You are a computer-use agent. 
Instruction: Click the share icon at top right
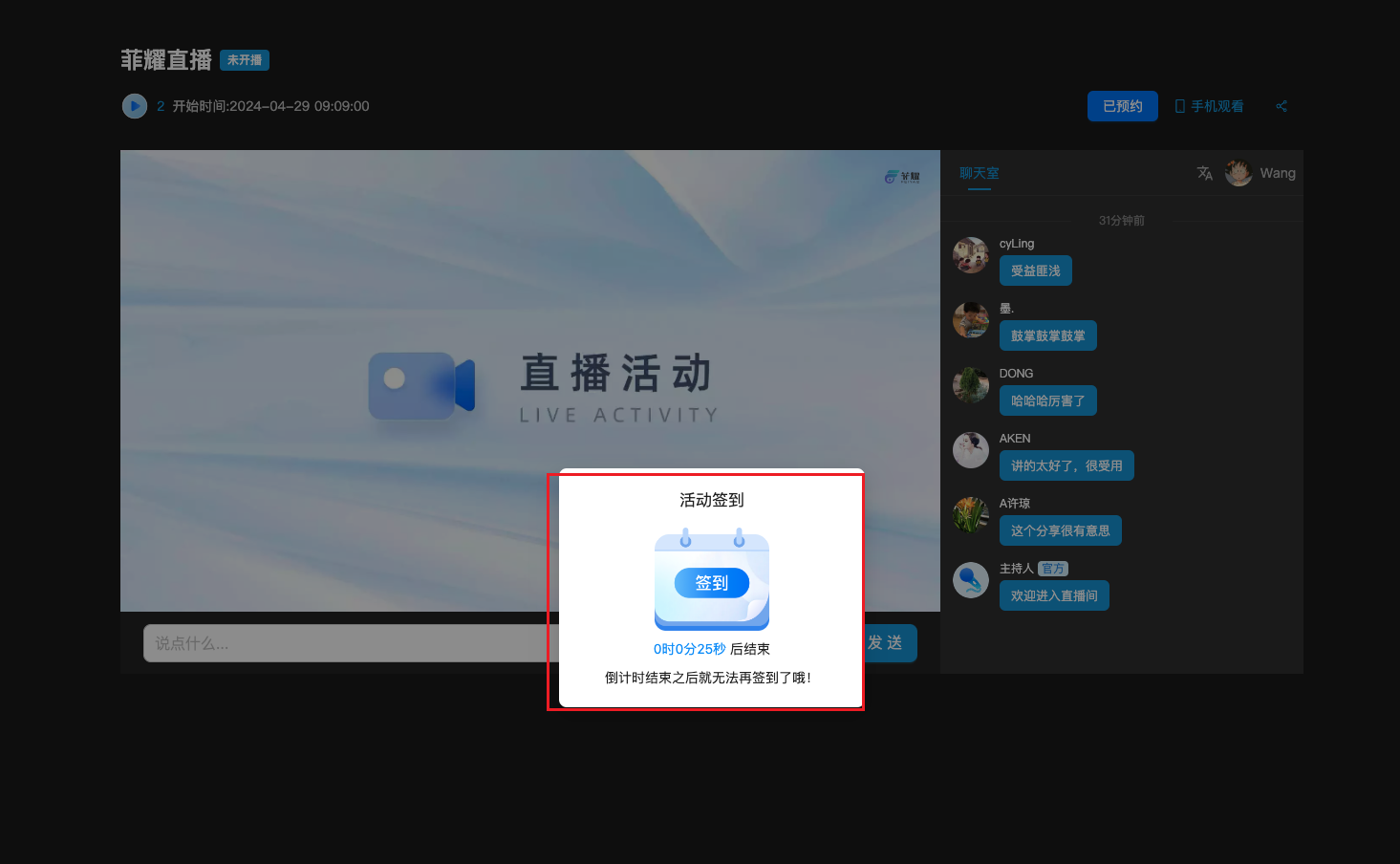click(1282, 106)
